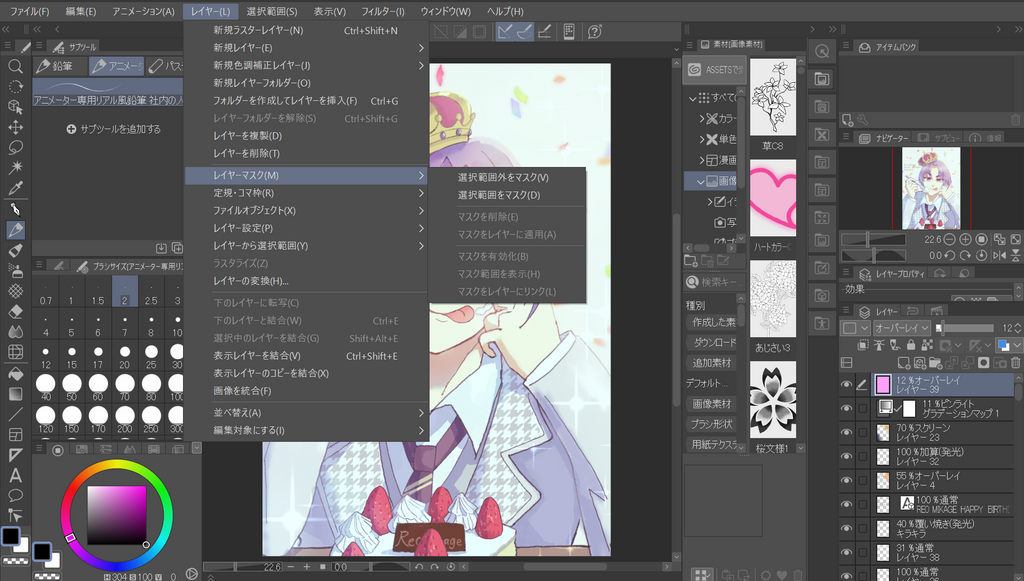1024x581 pixels.
Task: Click the navigator flip horizontal icon
Action: click(999, 255)
